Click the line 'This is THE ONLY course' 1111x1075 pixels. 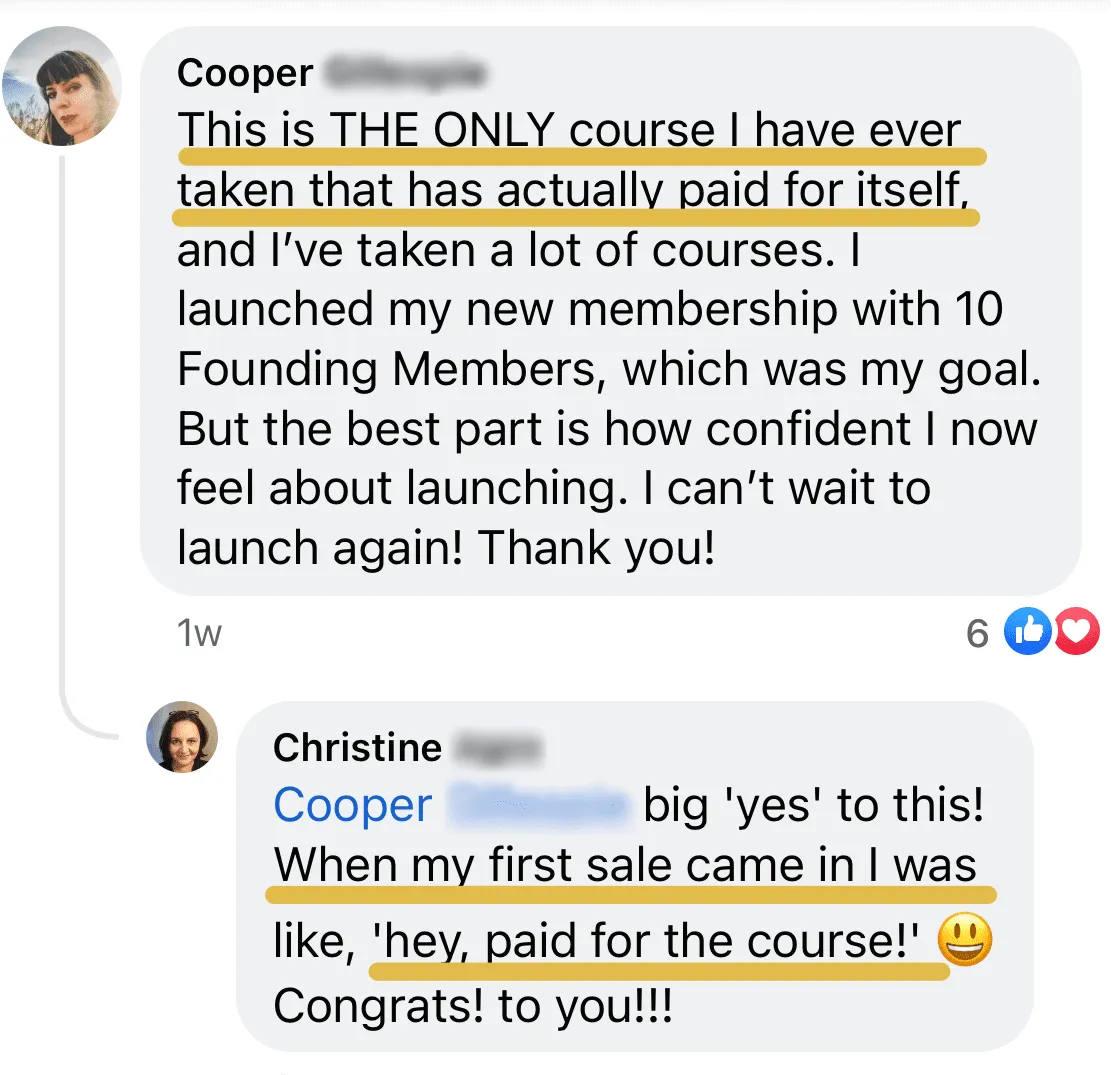coord(436,130)
